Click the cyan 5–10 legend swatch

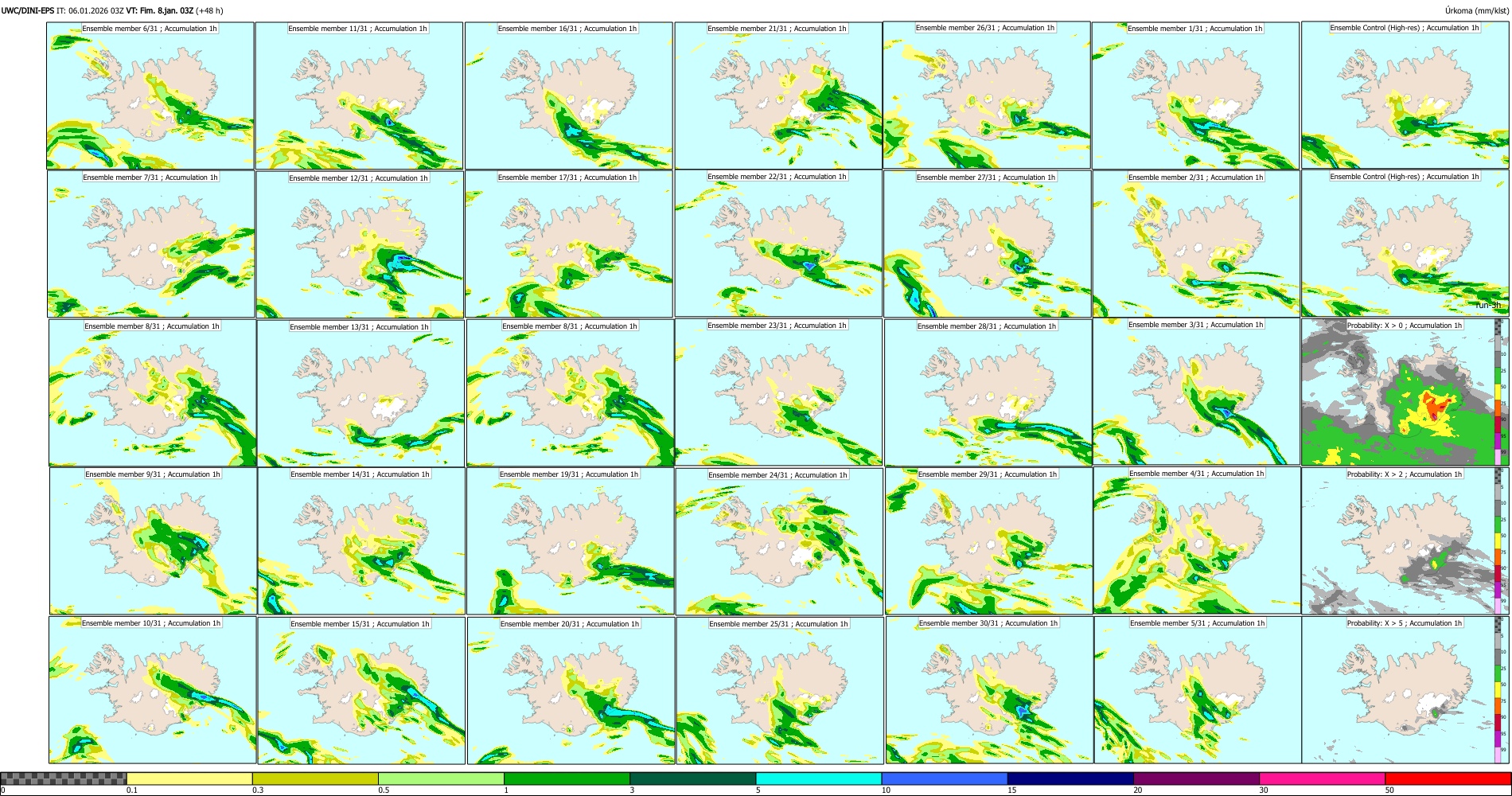click(x=819, y=778)
